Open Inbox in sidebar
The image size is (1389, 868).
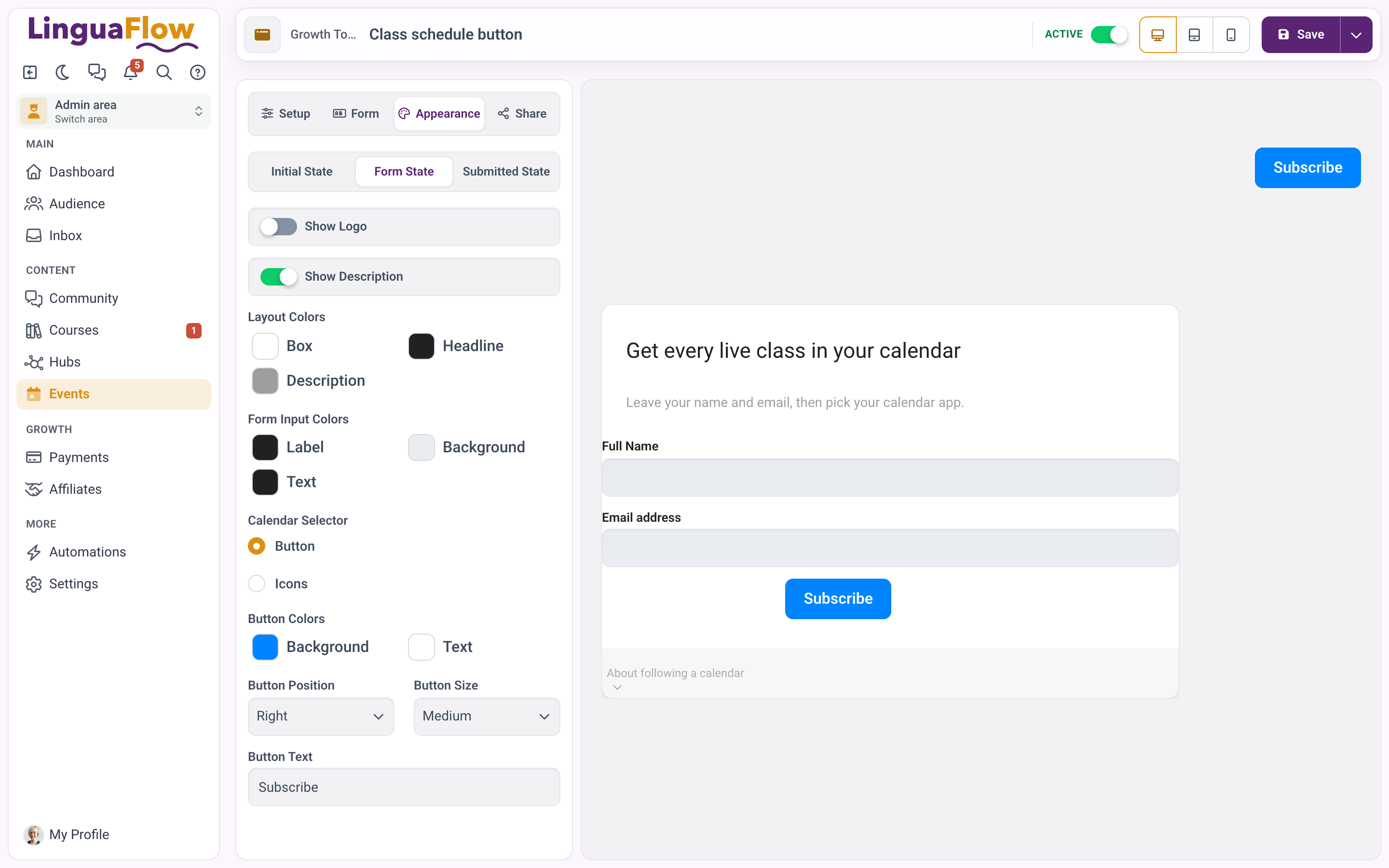click(114, 235)
